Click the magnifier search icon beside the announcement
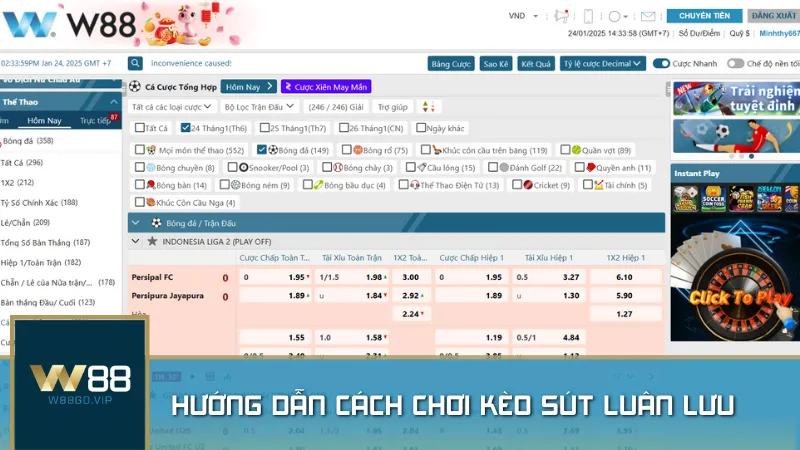Viewport: 800px width, 450px height. [135, 63]
